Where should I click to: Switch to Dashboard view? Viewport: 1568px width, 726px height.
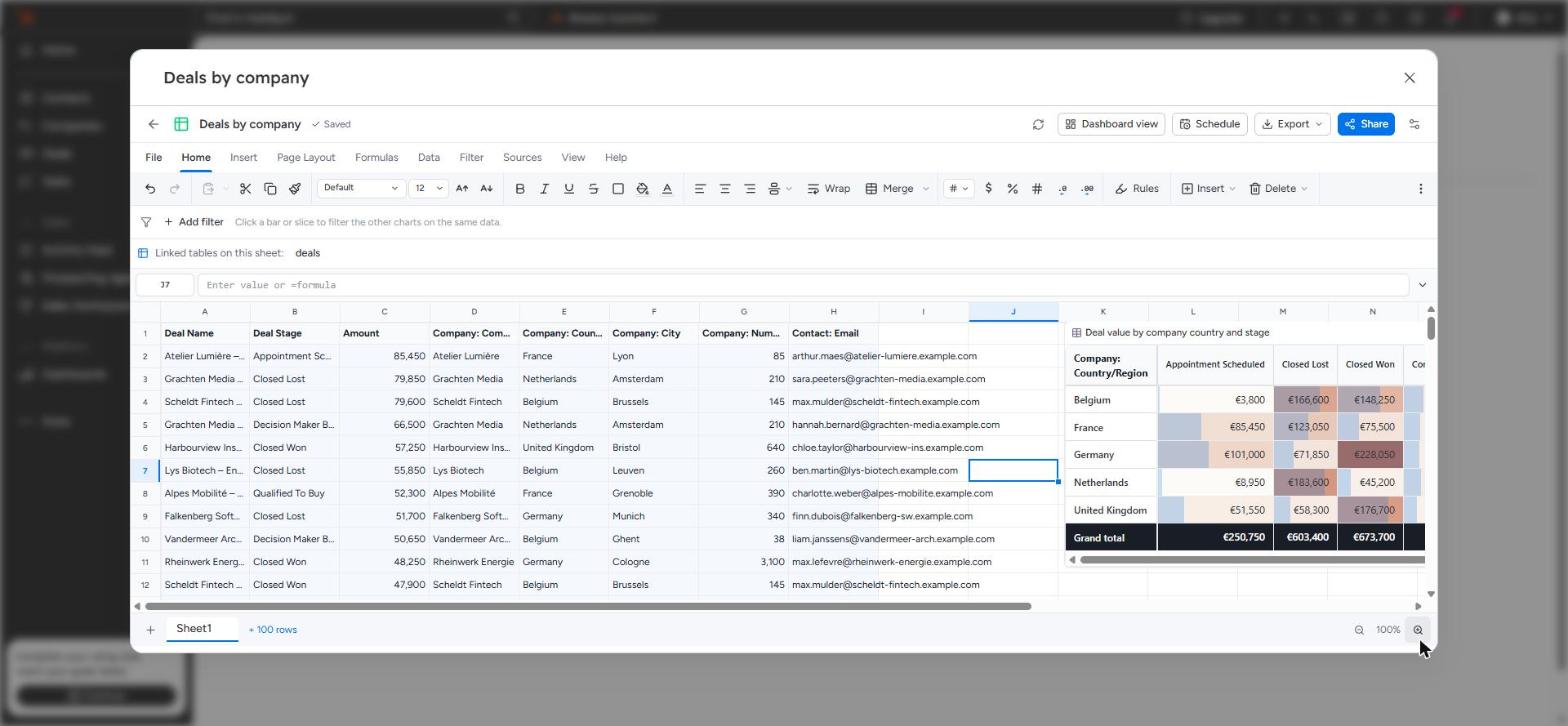(1111, 125)
